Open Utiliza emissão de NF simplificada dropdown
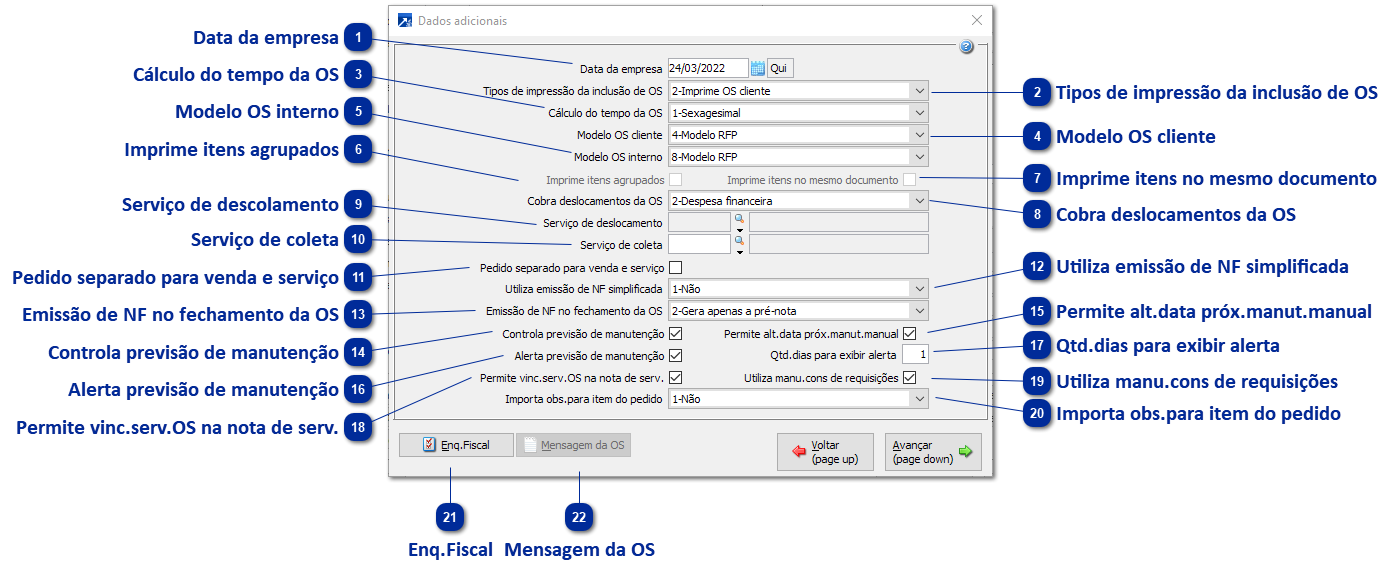 919,288
